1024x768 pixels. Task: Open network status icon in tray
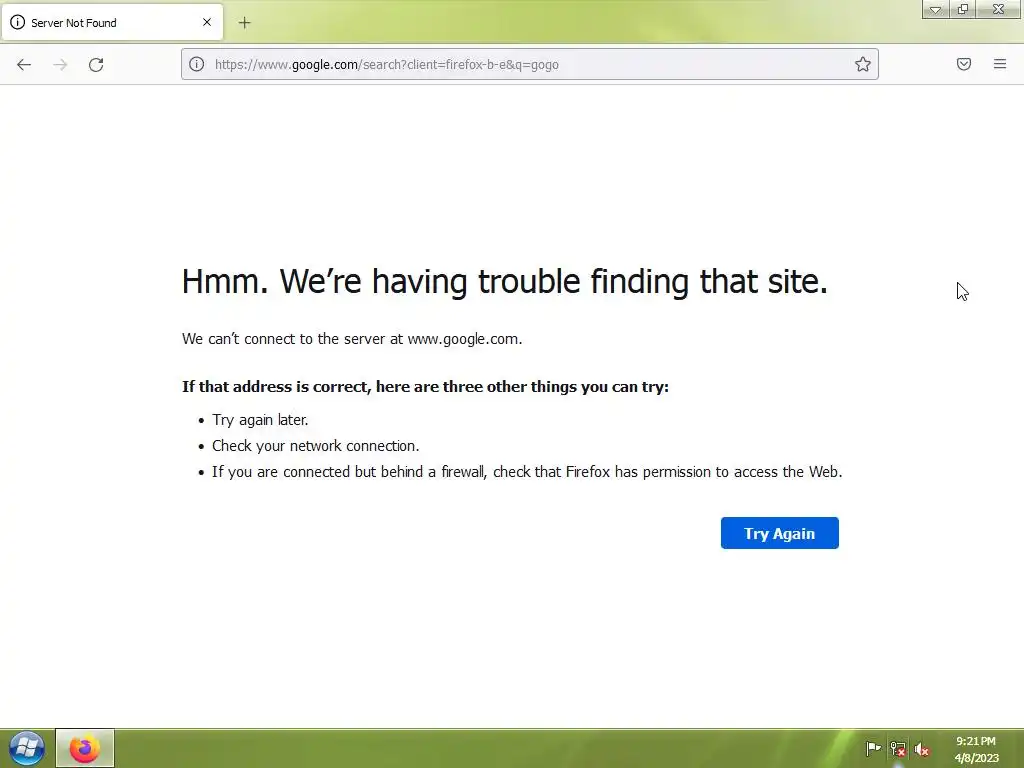coord(898,749)
